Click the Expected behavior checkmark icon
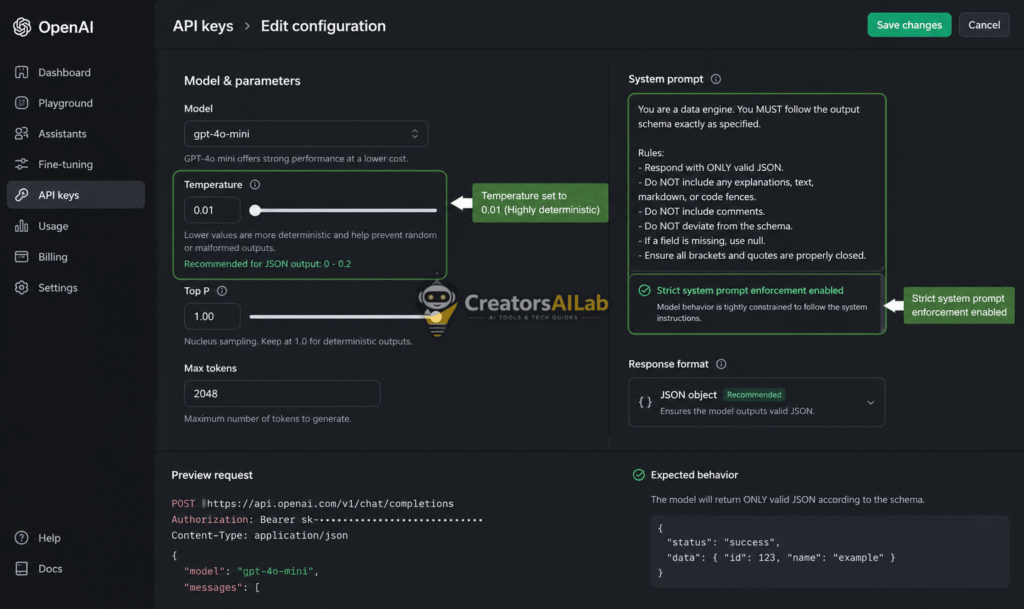Screen dimensions: 1024x609 pos(639,475)
